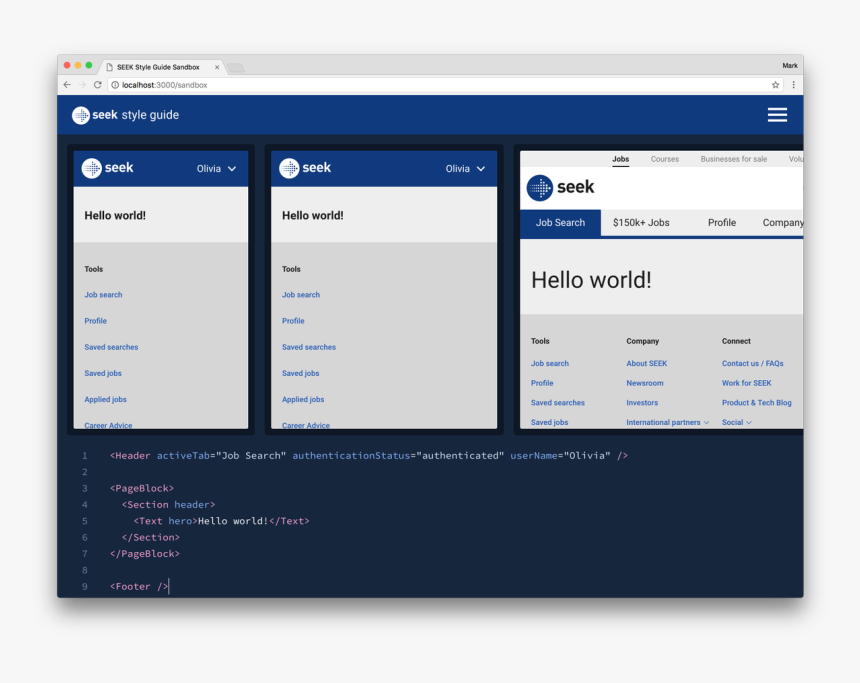Click Profile link in first preview footer

(95, 321)
